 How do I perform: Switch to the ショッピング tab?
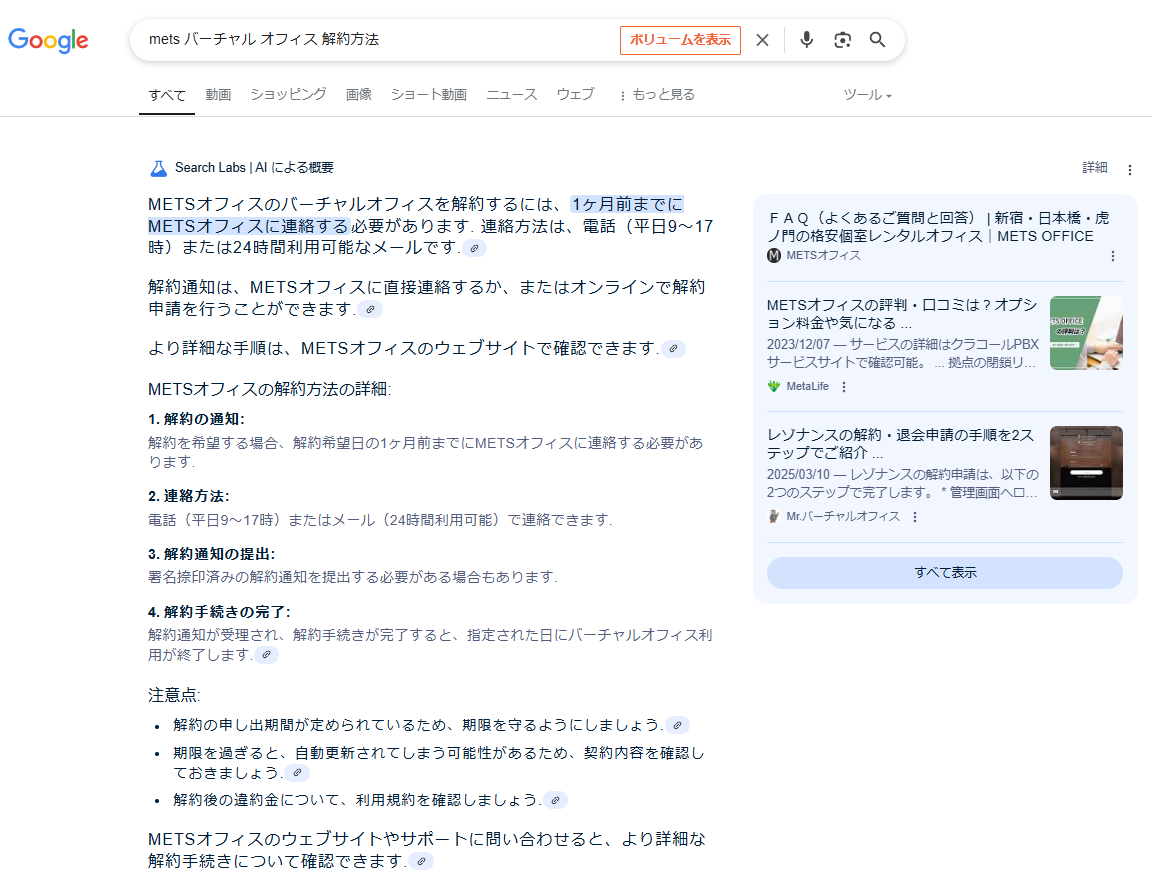pyautogui.click(x=288, y=95)
